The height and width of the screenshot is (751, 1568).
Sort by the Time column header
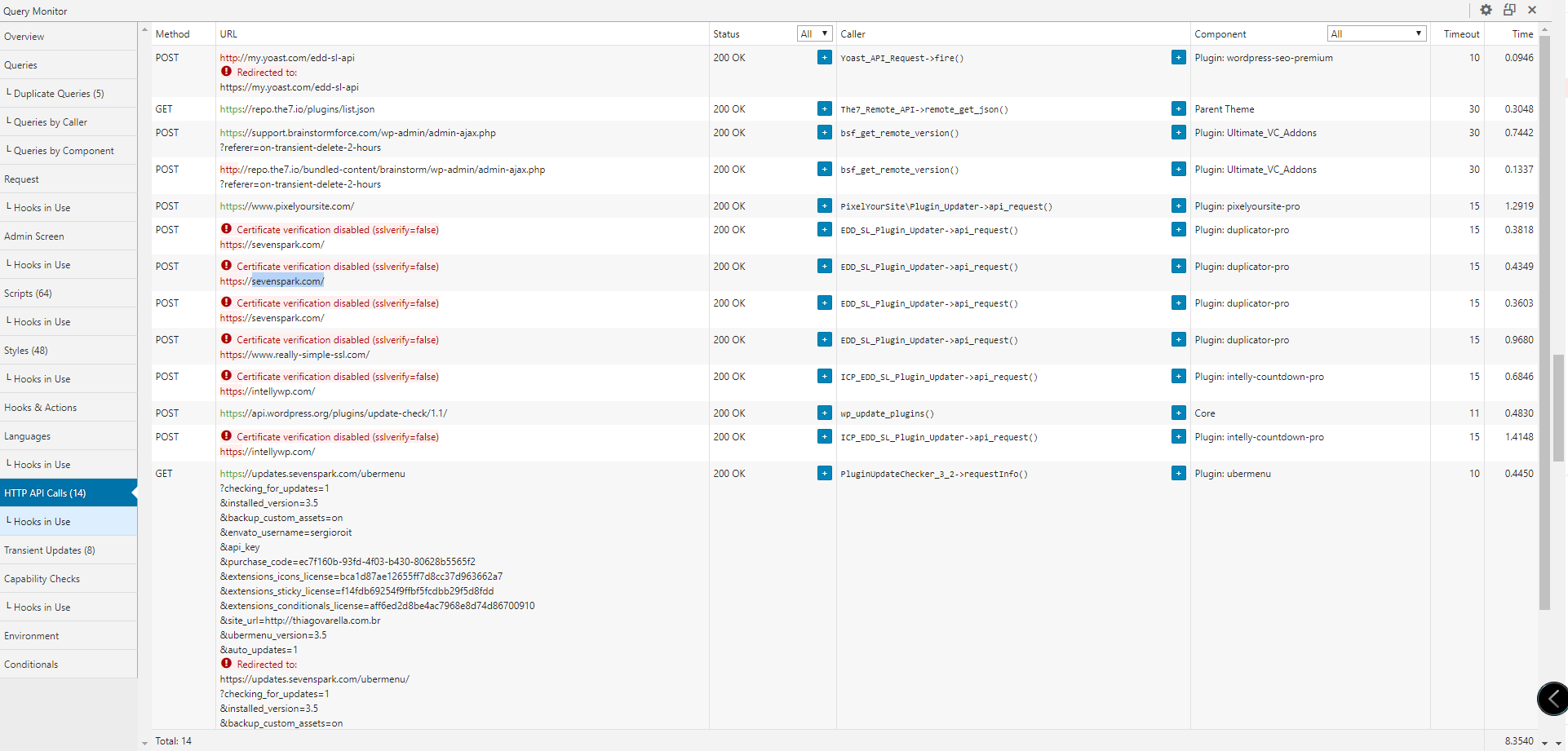pos(1522,34)
